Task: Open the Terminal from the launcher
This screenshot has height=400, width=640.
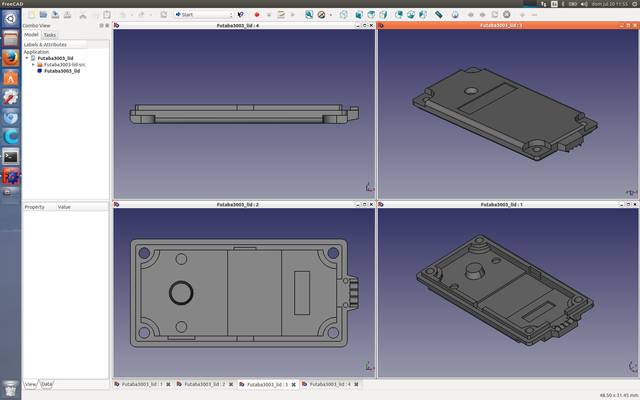Action: click(x=11, y=156)
